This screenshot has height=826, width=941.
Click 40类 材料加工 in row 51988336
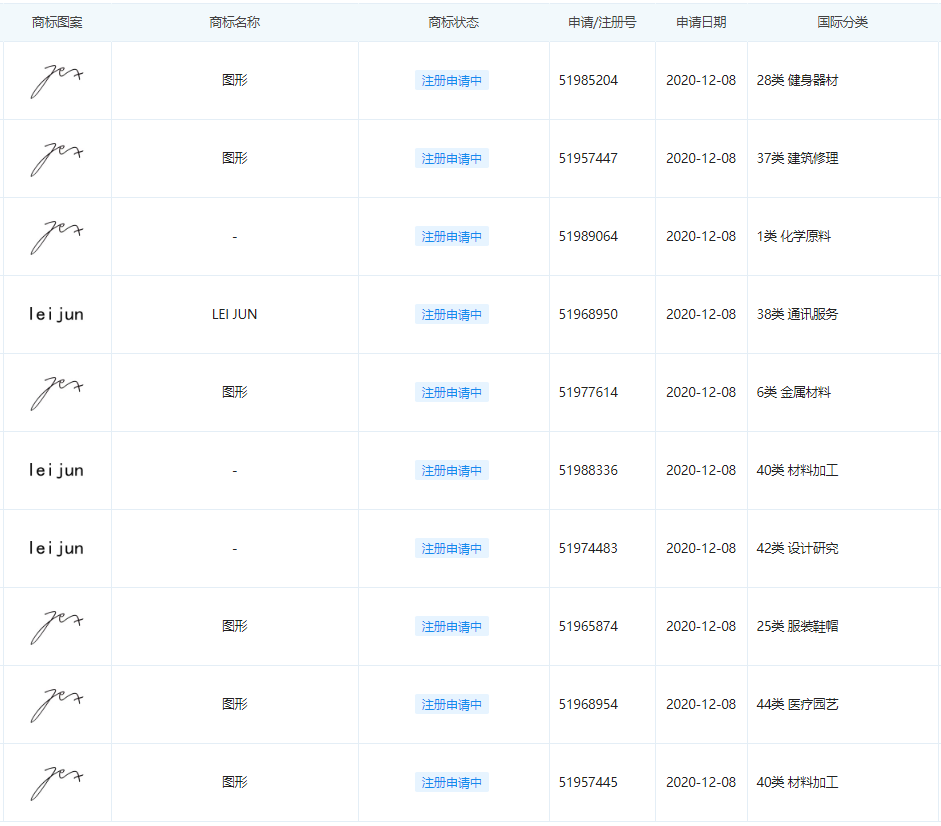point(798,471)
